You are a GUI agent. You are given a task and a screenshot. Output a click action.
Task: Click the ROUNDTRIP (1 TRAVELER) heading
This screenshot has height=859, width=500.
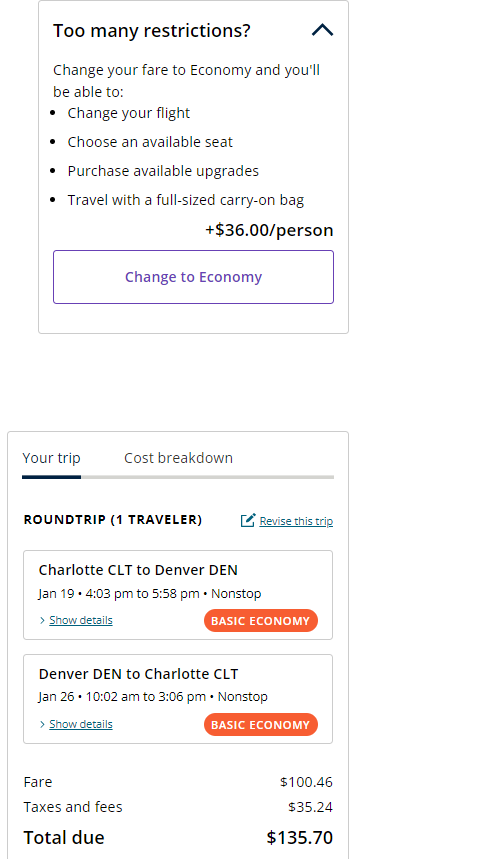pyautogui.click(x=113, y=520)
